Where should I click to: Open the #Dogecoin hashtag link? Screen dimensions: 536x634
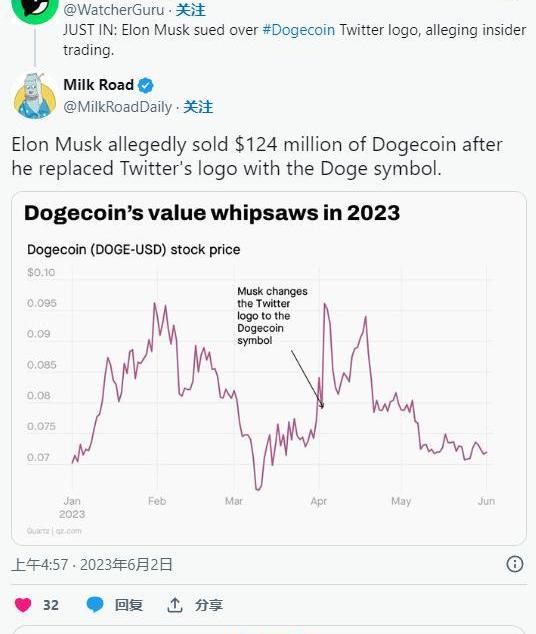299,30
